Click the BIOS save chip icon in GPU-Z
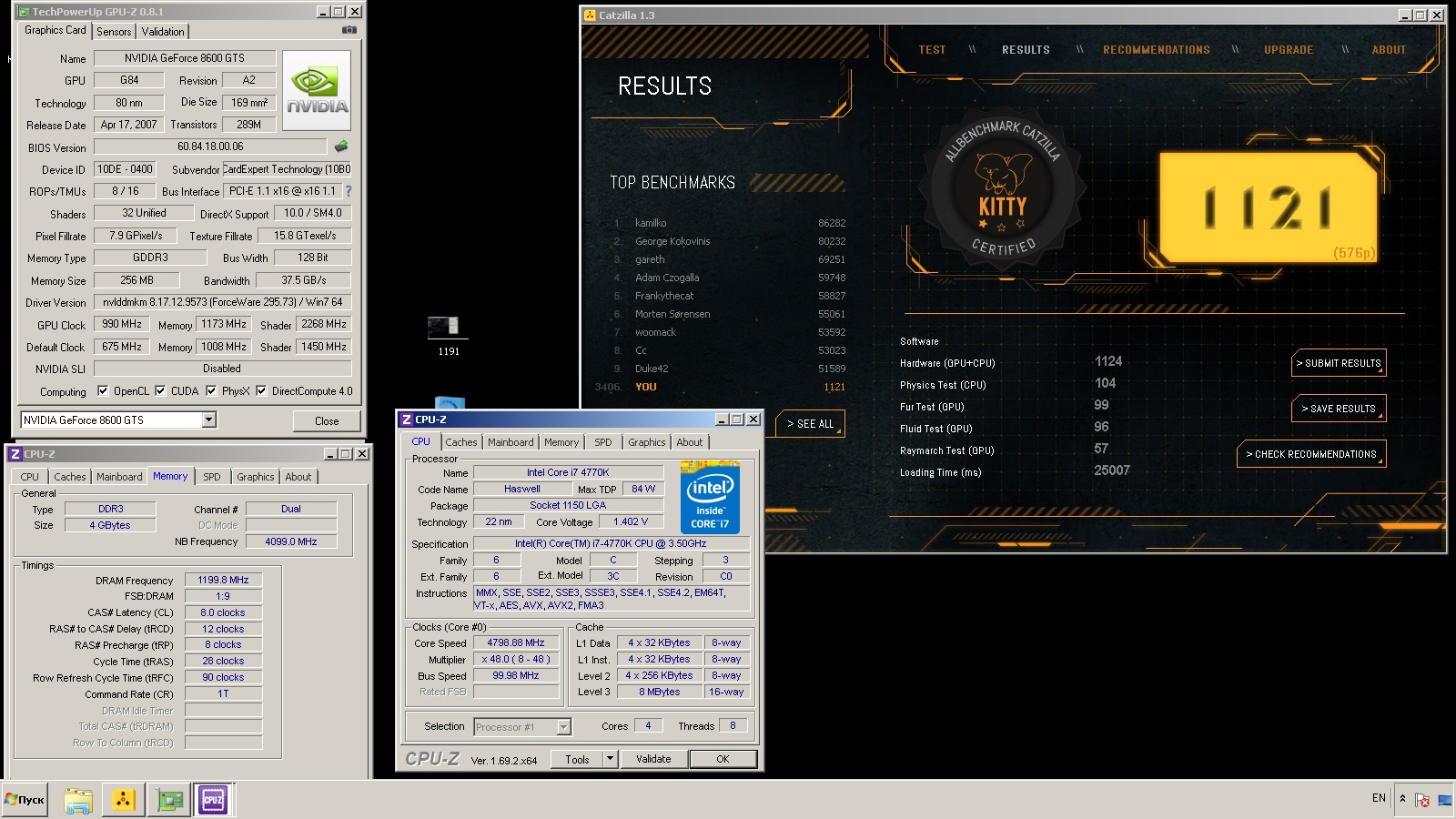This screenshot has height=819, width=1456. tap(341, 146)
